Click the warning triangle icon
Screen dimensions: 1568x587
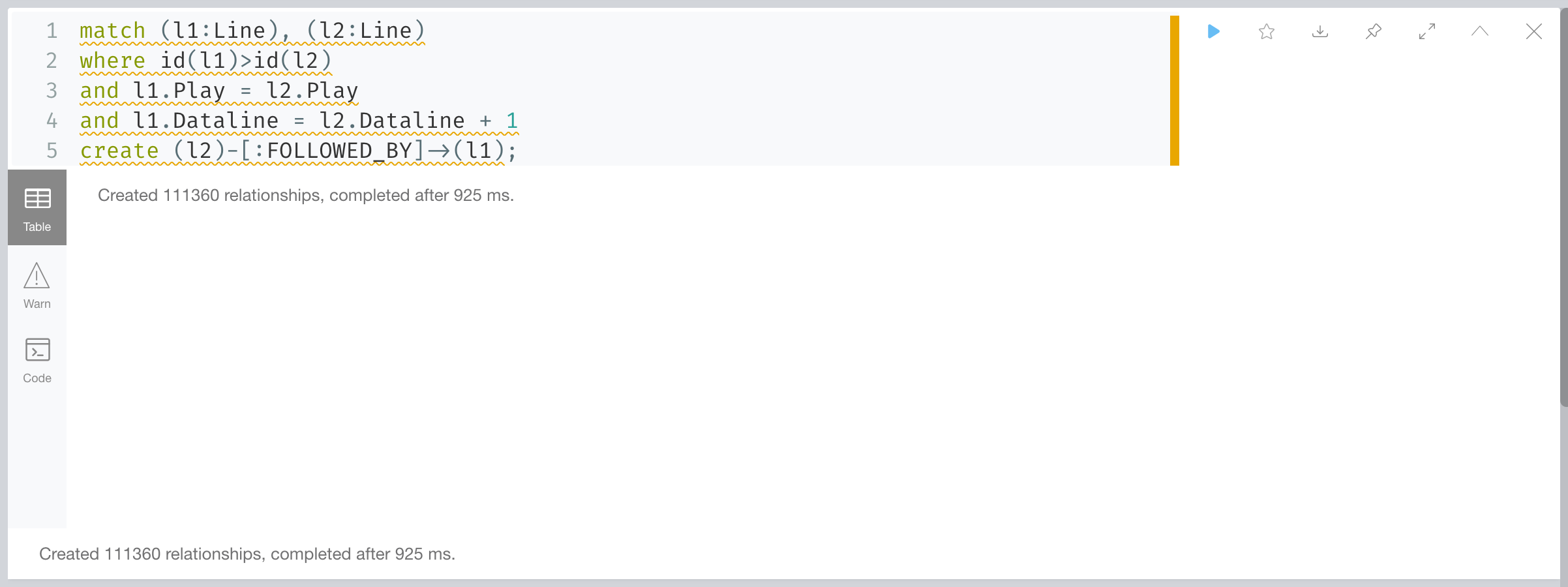point(37,275)
